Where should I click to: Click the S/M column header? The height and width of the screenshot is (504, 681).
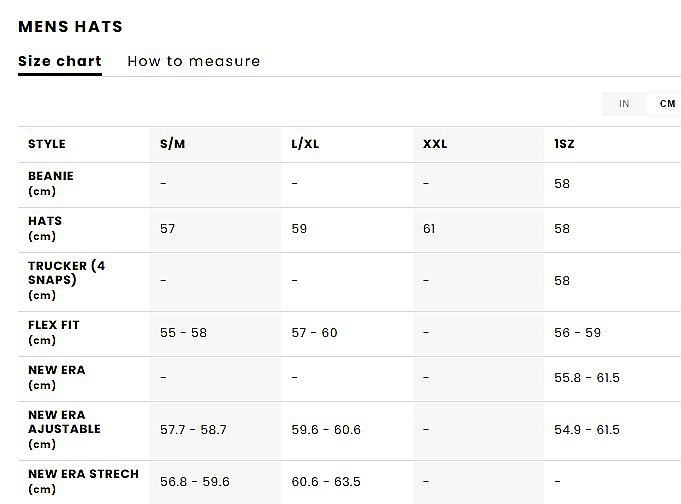[172, 144]
